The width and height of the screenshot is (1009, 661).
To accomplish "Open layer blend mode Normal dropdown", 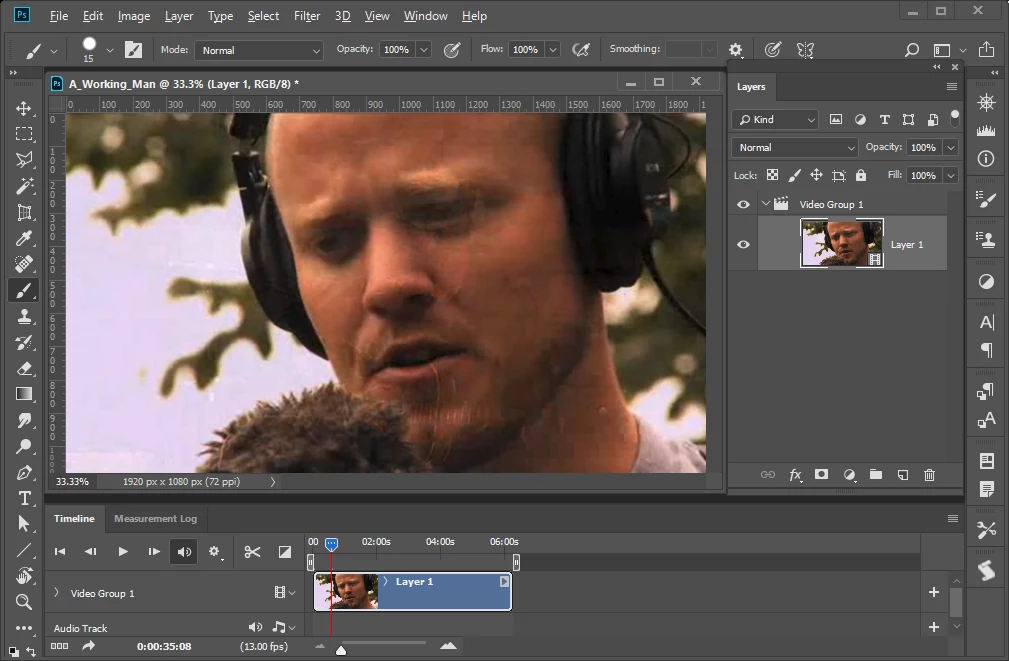I will (x=795, y=147).
